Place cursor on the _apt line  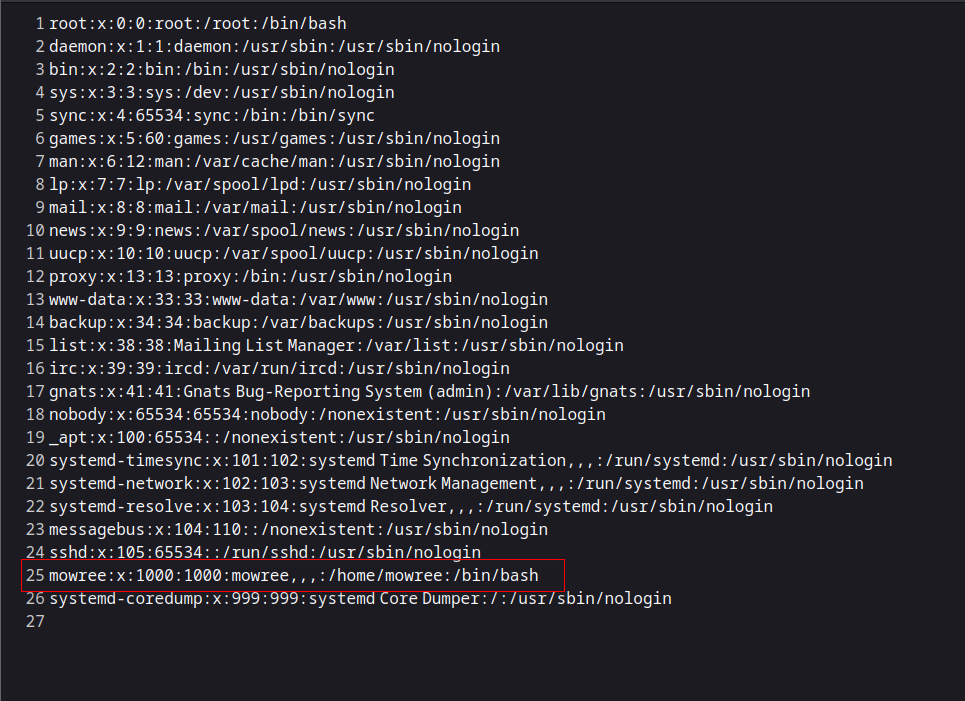click(x=279, y=437)
